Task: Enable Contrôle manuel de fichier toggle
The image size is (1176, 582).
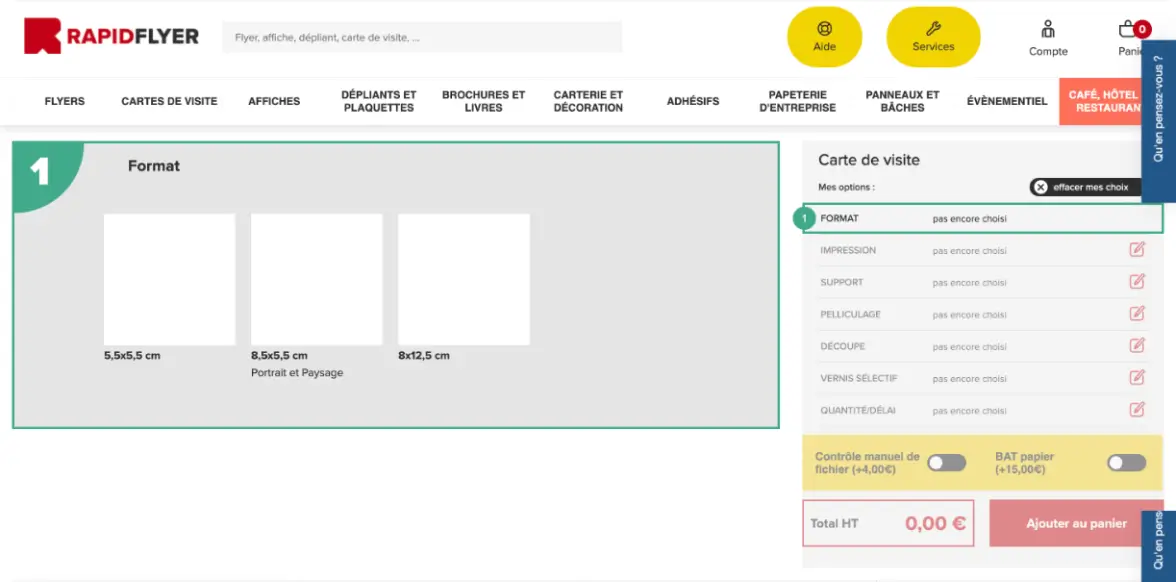Action: [x=946, y=463]
